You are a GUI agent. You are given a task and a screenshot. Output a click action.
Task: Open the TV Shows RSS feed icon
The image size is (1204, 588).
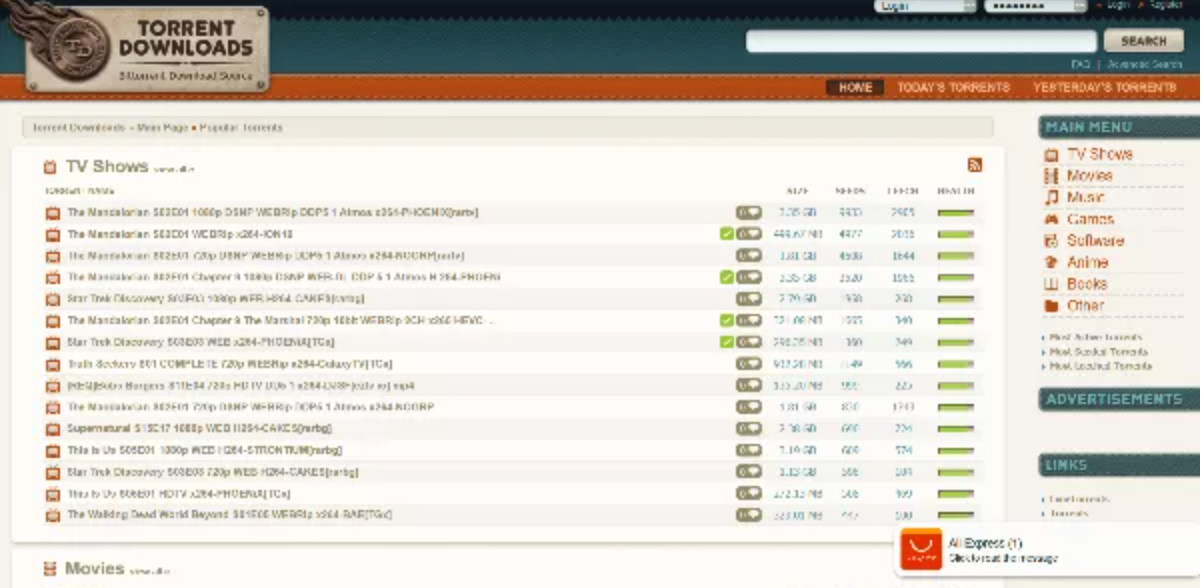tap(974, 165)
